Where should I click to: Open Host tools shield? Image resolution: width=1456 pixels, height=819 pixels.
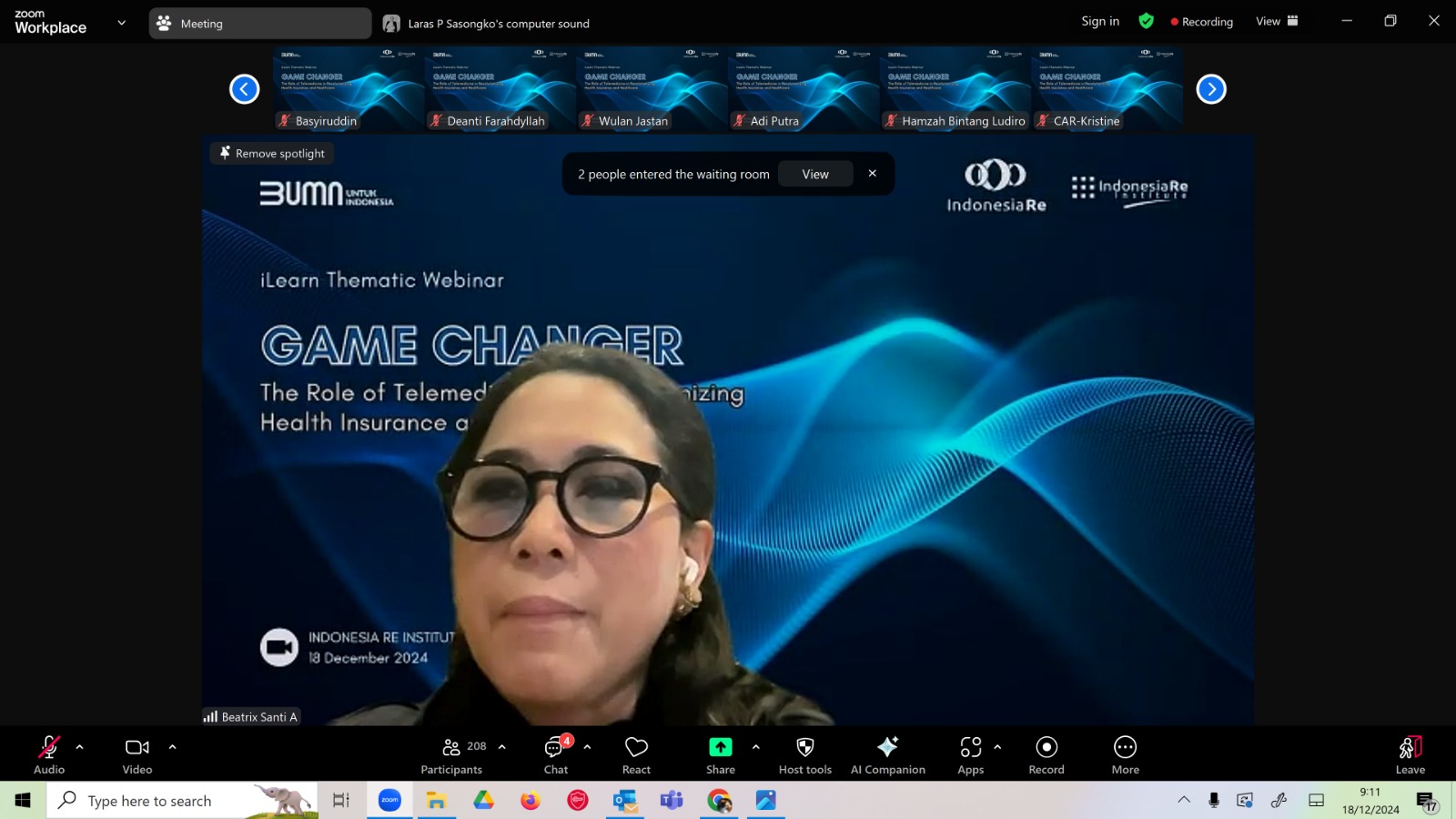pyautogui.click(x=805, y=755)
